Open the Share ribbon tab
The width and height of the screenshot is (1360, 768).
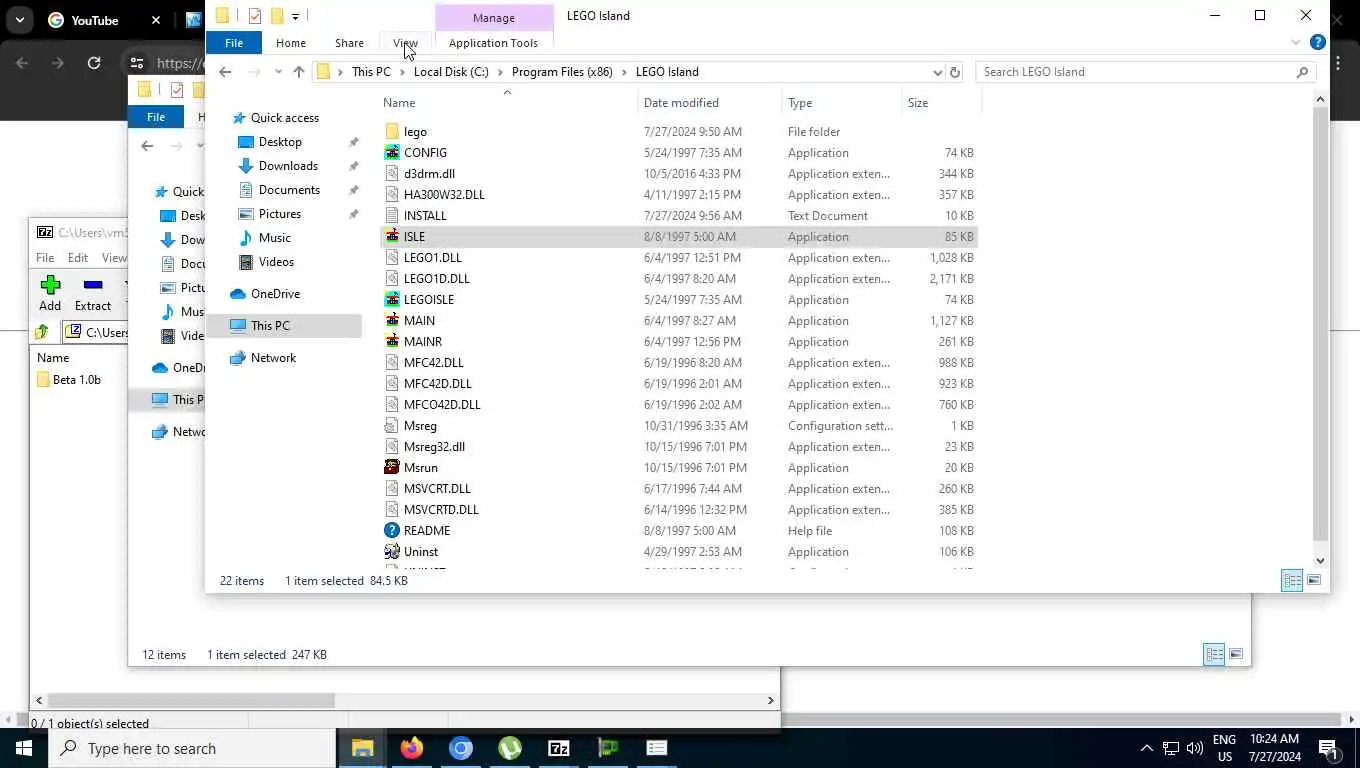pyautogui.click(x=349, y=43)
